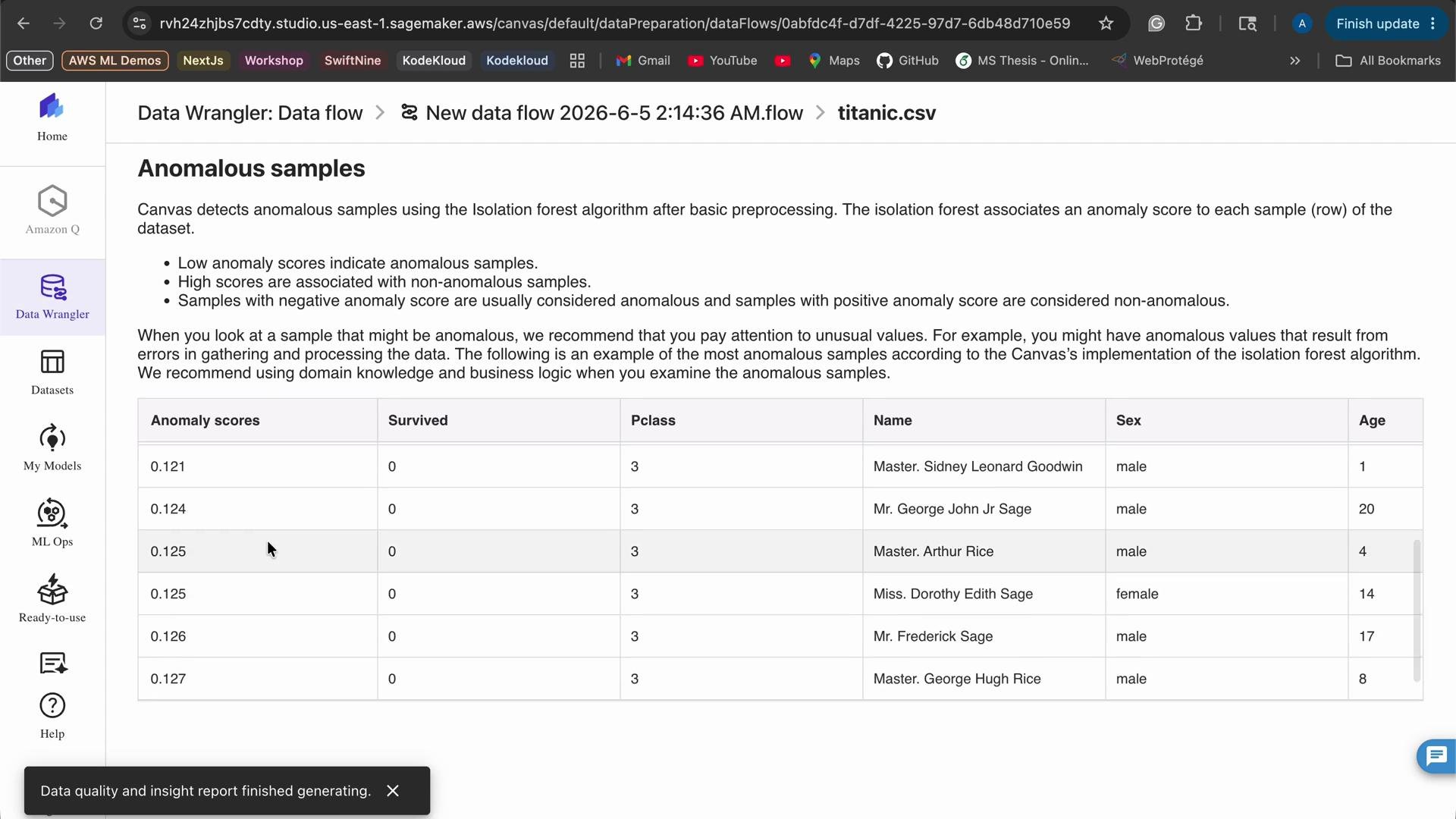Click New data flow breadcrumb
Image resolution: width=1456 pixels, height=819 pixels.
602,113
